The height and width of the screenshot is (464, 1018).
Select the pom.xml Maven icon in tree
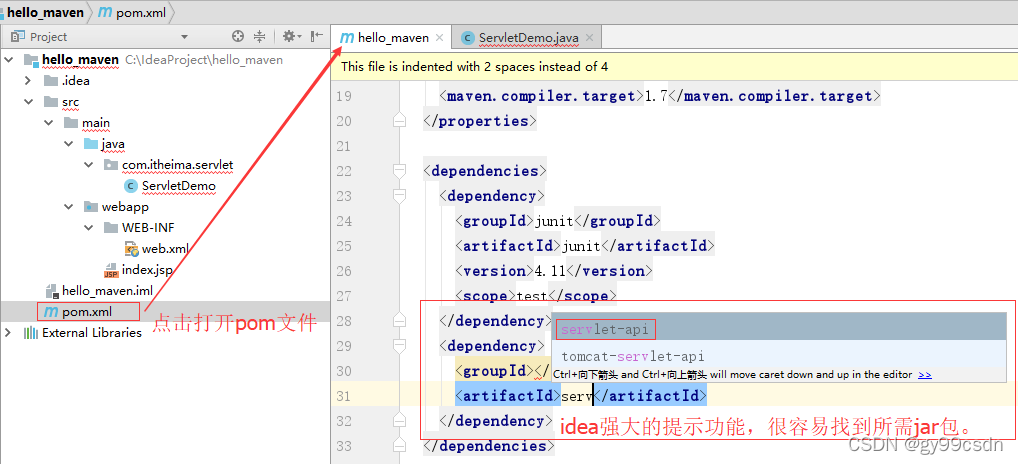pos(51,312)
